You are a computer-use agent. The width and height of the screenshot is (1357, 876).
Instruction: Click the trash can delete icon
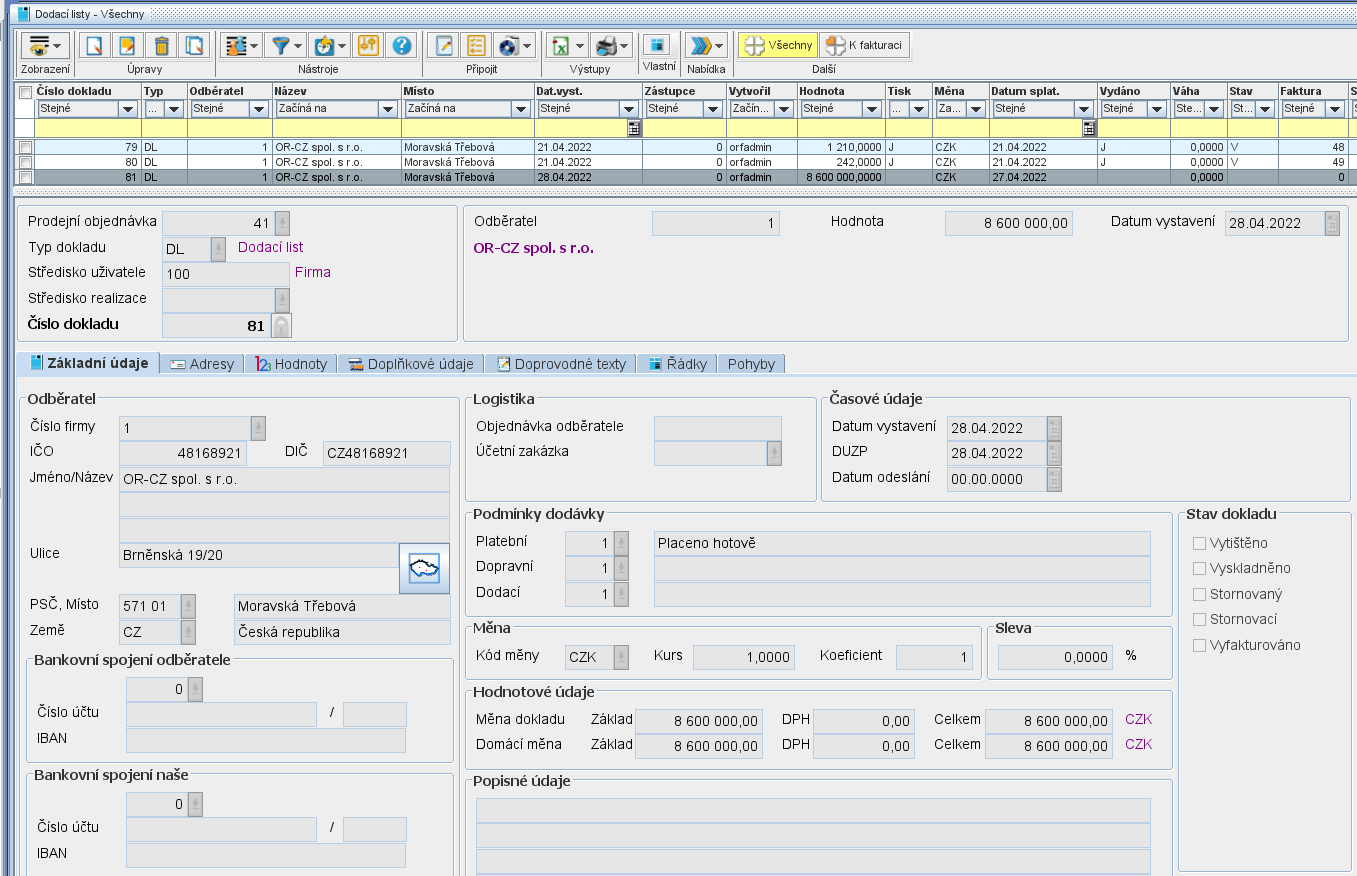click(x=160, y=46)
